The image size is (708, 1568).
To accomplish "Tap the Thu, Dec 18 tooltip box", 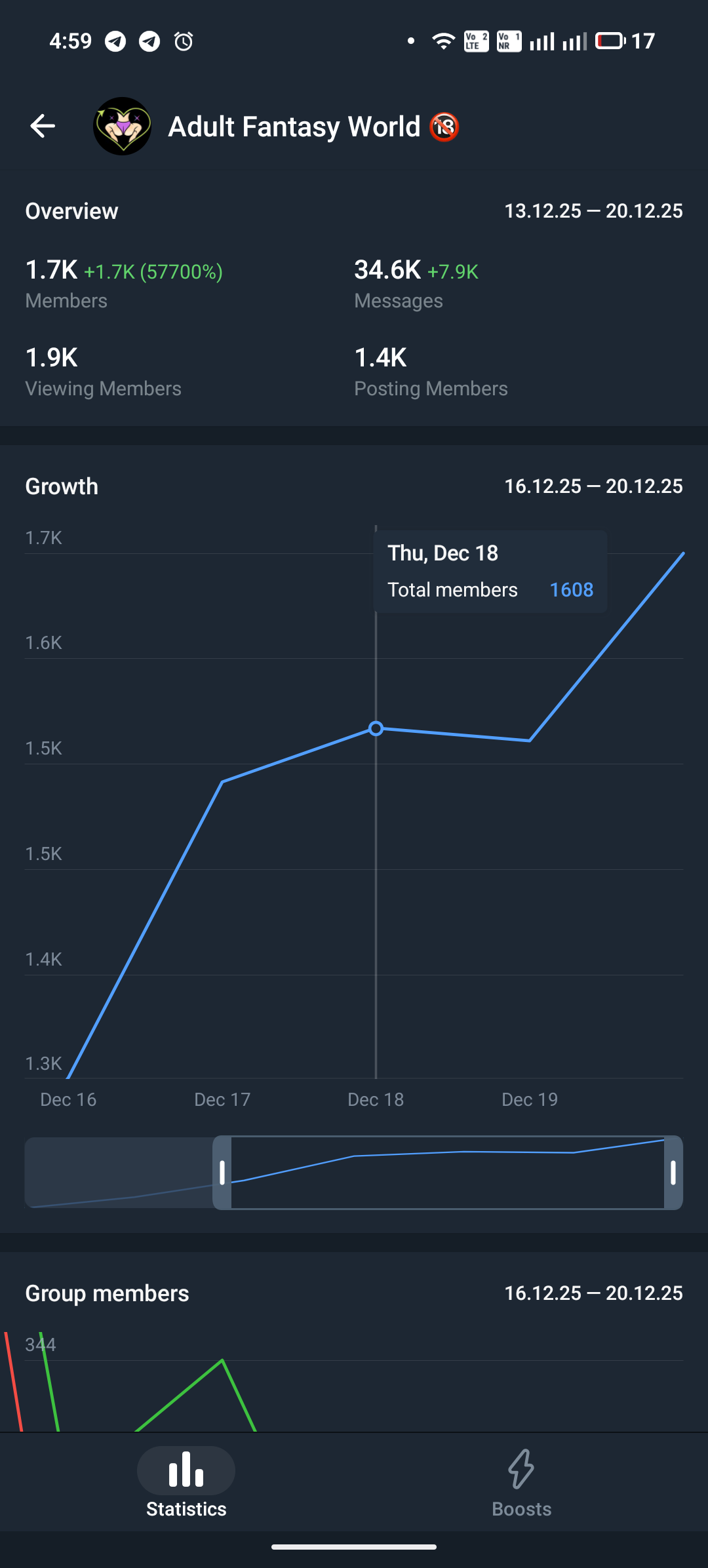I will tap(490, 572).
